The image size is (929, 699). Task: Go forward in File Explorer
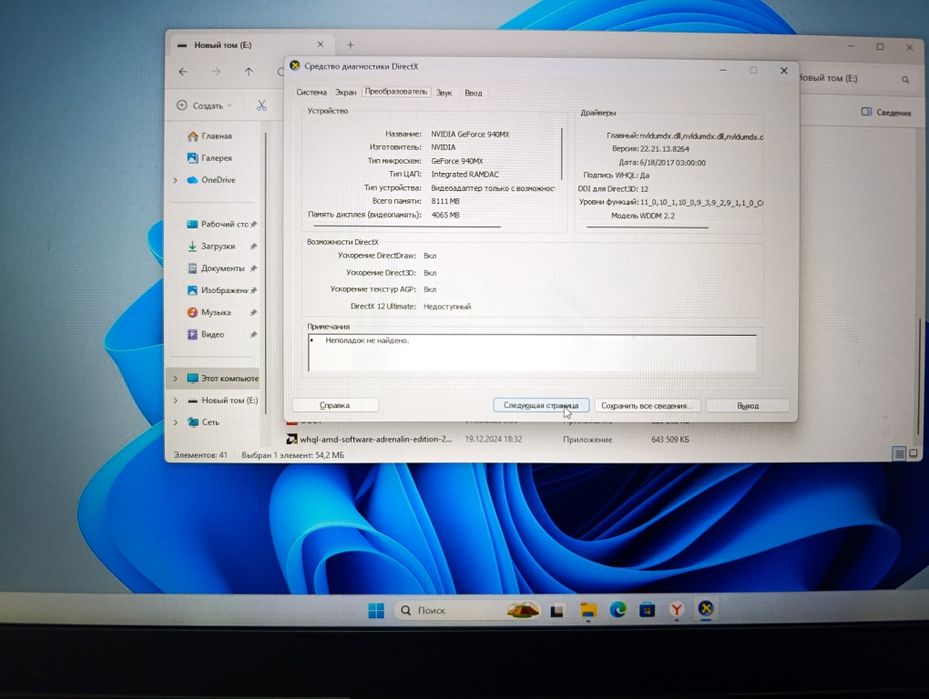point(216,72)
